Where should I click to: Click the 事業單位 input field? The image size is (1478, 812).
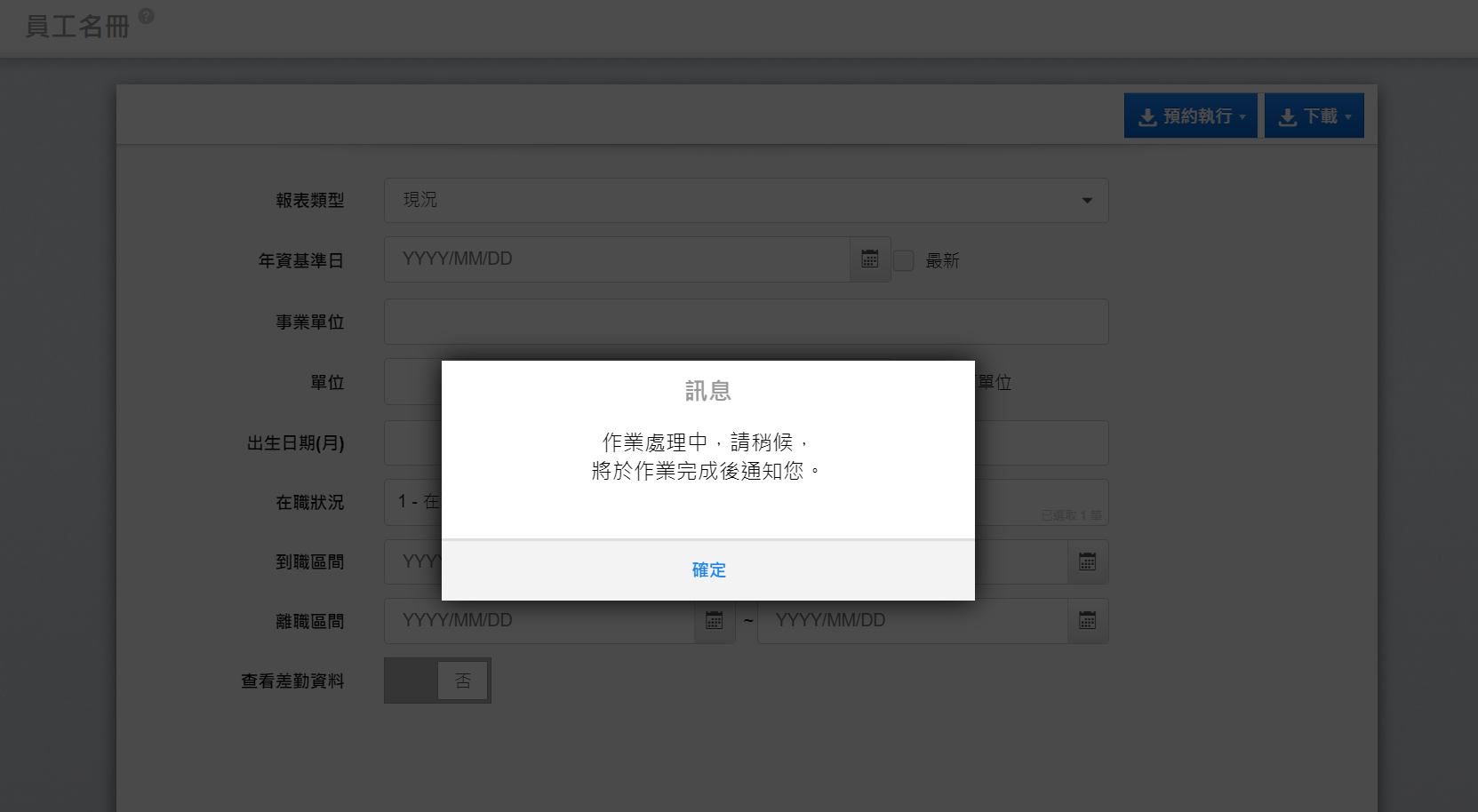746,322
